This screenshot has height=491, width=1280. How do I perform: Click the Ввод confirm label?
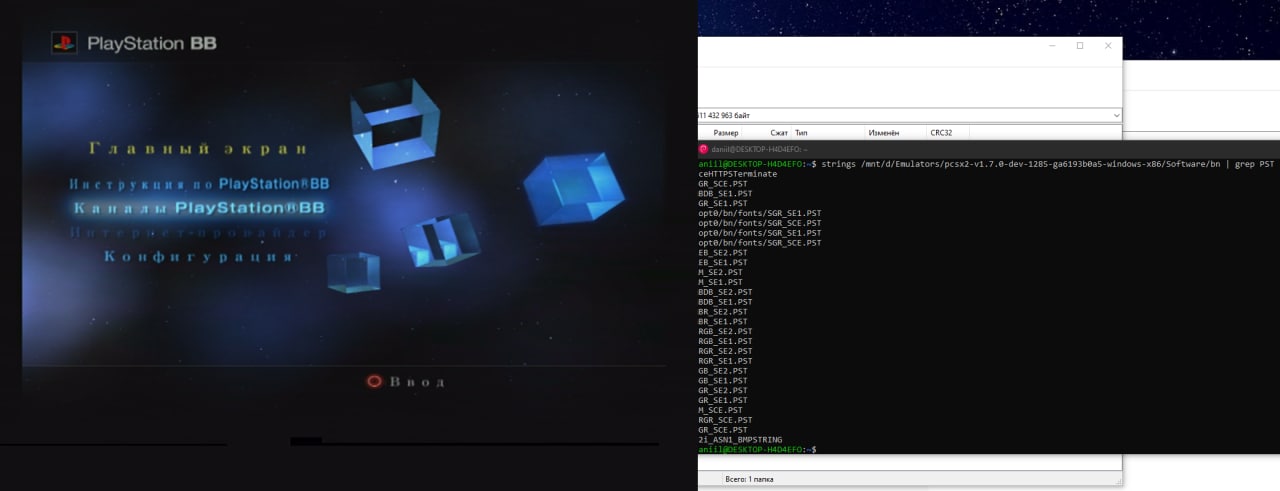pyautogui.click(x=416, y=381)
